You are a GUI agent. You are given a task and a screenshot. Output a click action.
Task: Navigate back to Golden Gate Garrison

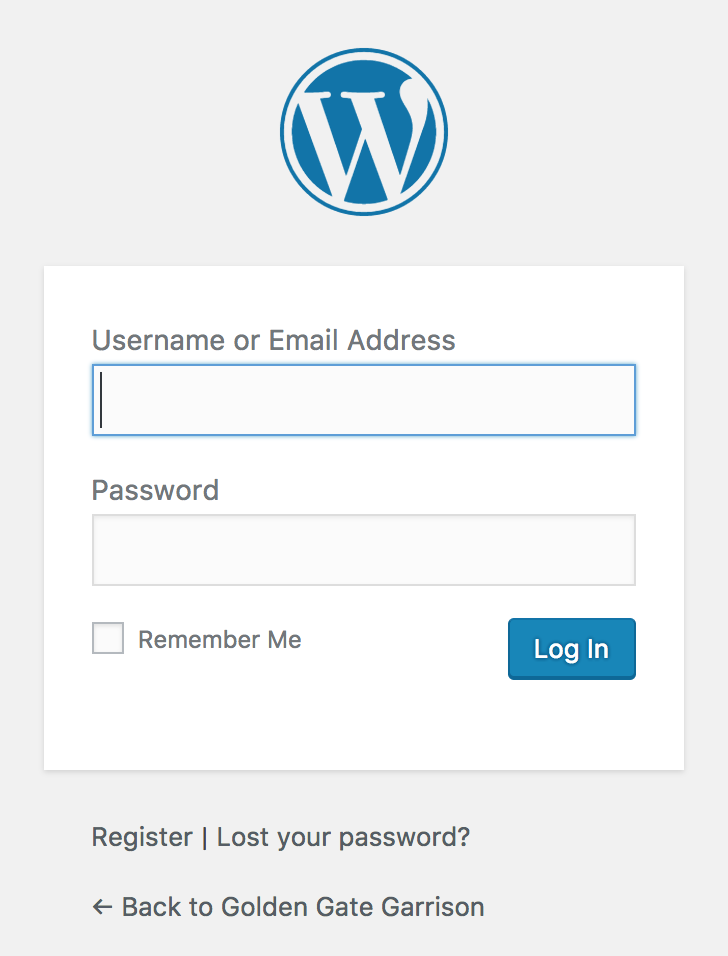(300, 906)
